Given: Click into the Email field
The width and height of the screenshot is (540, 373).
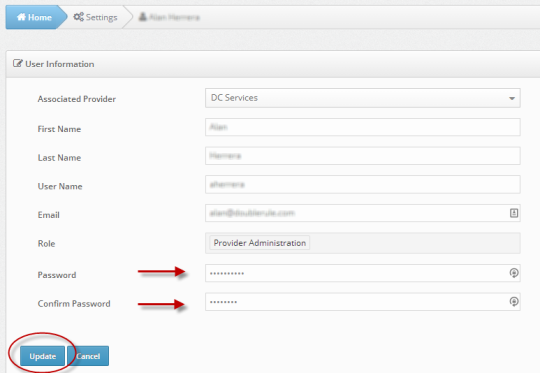Looking at the screenshot, I should pyautogui.click(x=363, y=213).
